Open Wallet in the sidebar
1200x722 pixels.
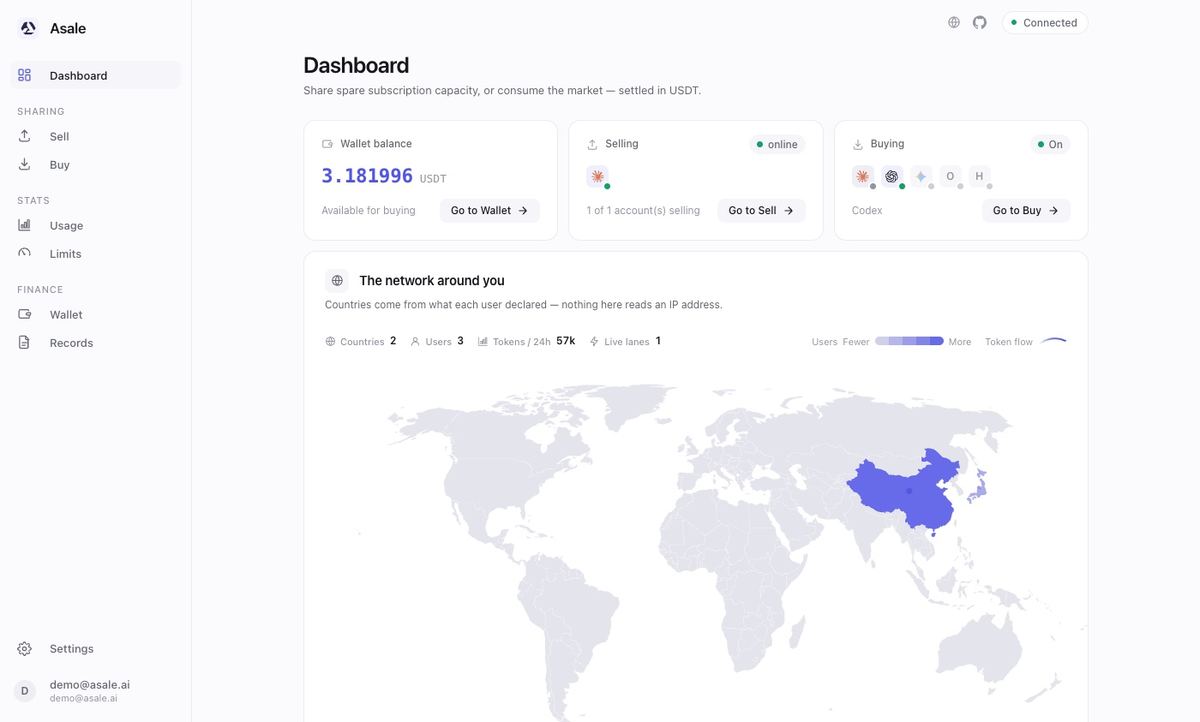pos(96,314)
